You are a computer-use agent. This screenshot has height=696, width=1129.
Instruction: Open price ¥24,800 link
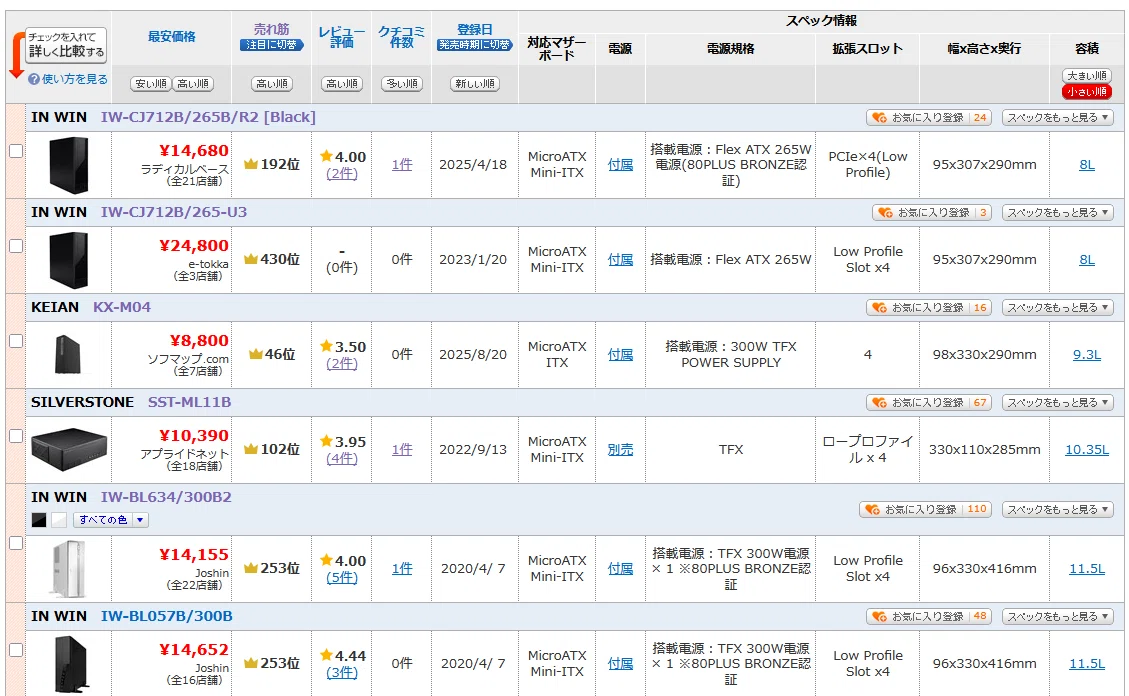click(x=194, y=245)
